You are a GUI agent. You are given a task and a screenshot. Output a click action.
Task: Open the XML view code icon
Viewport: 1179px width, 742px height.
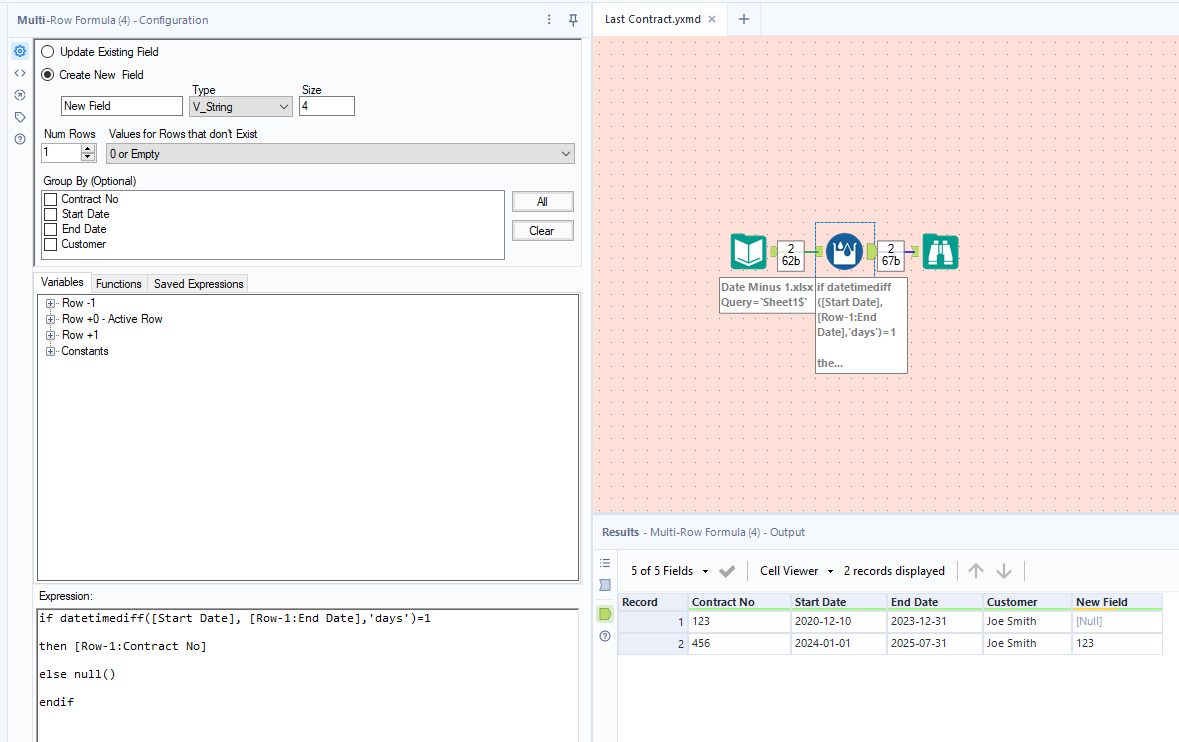tap(20, 73)
